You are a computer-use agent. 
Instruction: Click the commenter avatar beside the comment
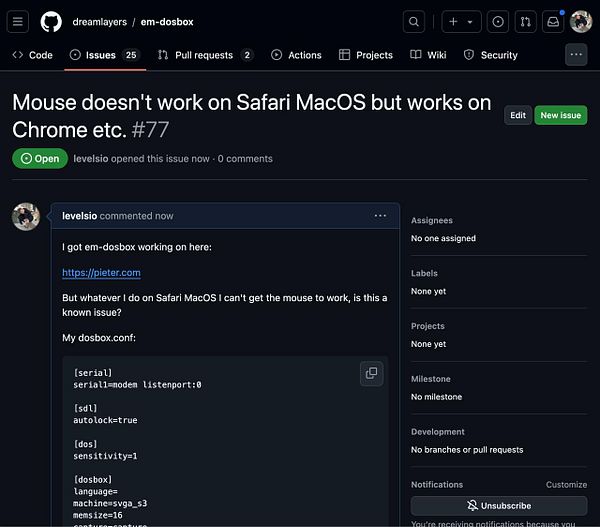point(26,217)
